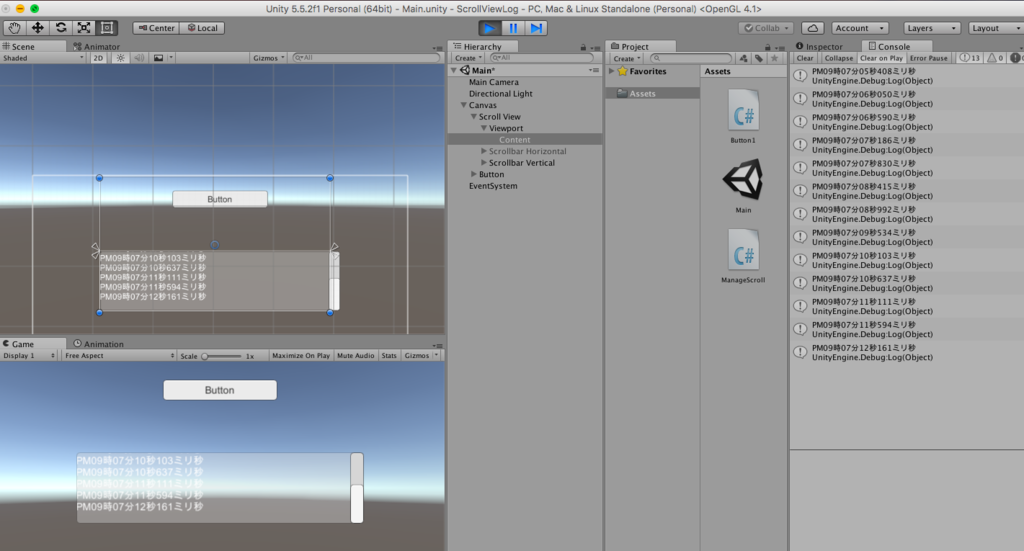Select Directional Light in Hierarchy
This screenshot has width=1024, height=551.
coord(500,94)
